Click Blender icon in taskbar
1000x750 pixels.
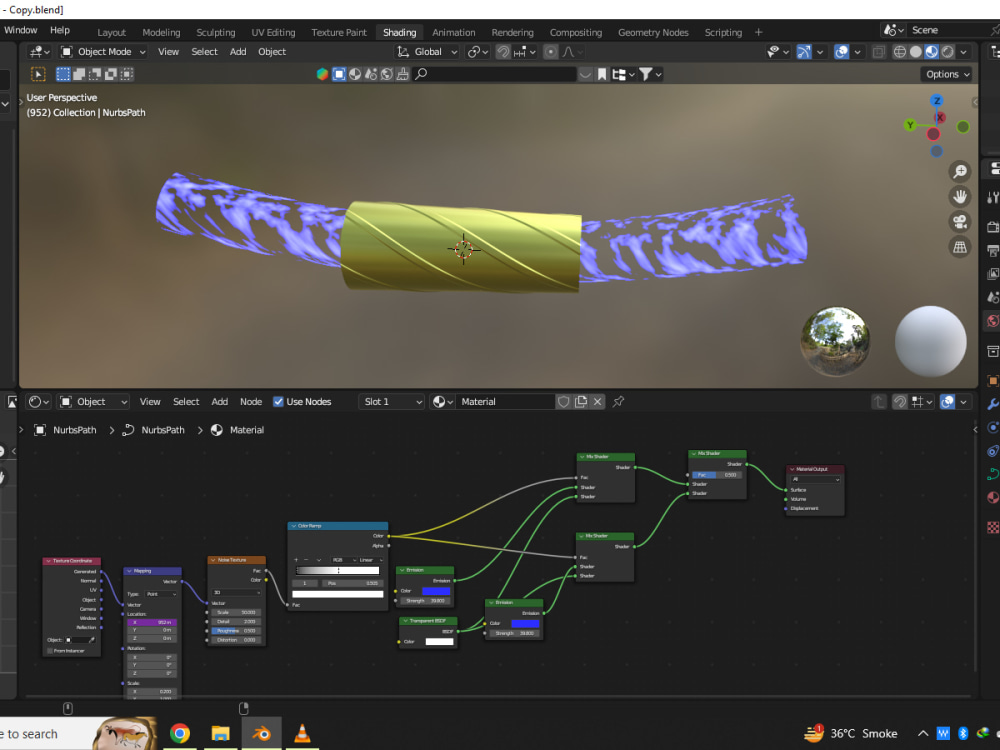[x=261, y=733]
